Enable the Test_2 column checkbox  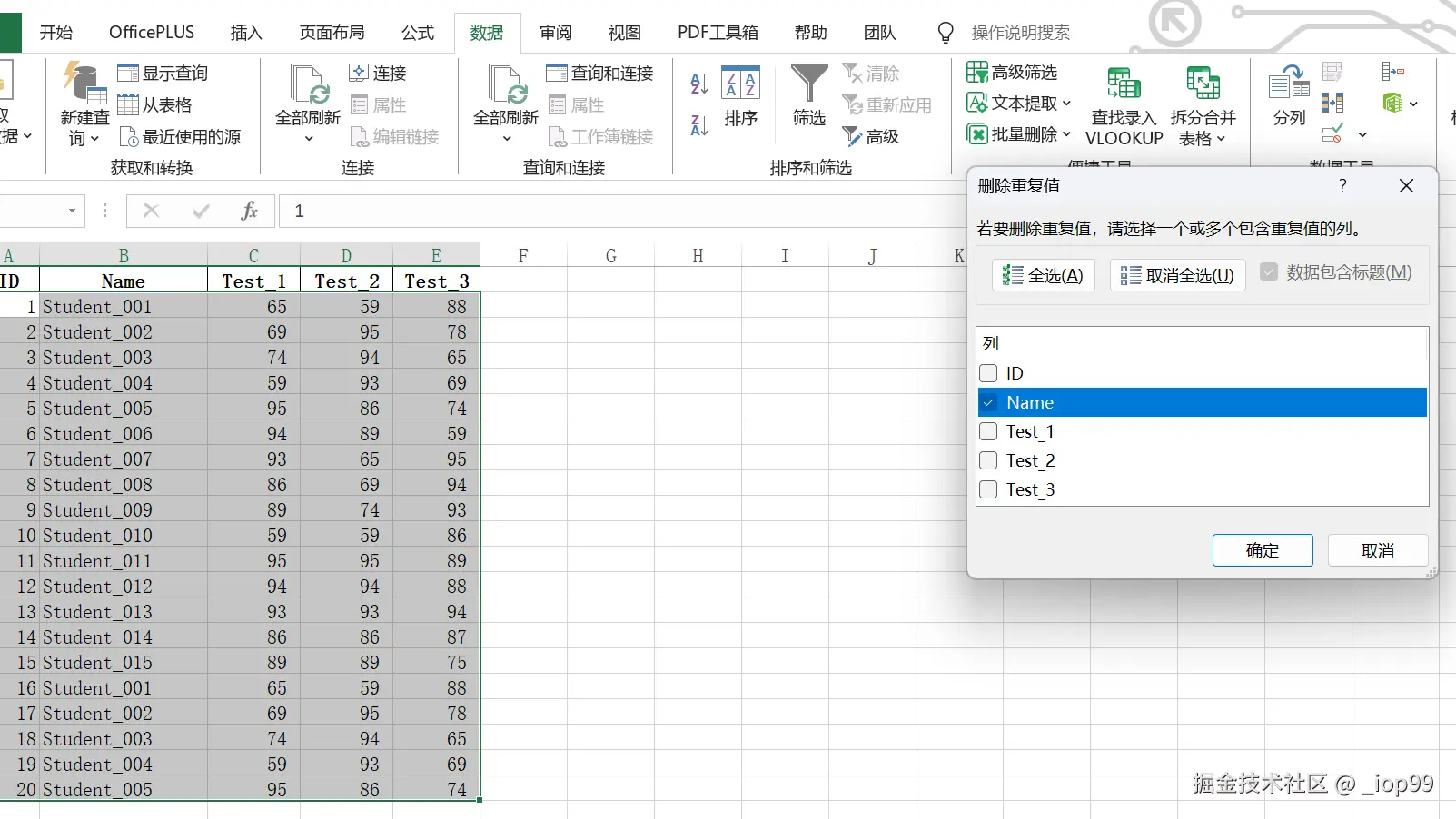pyautogui.click(x=989, y=460)
